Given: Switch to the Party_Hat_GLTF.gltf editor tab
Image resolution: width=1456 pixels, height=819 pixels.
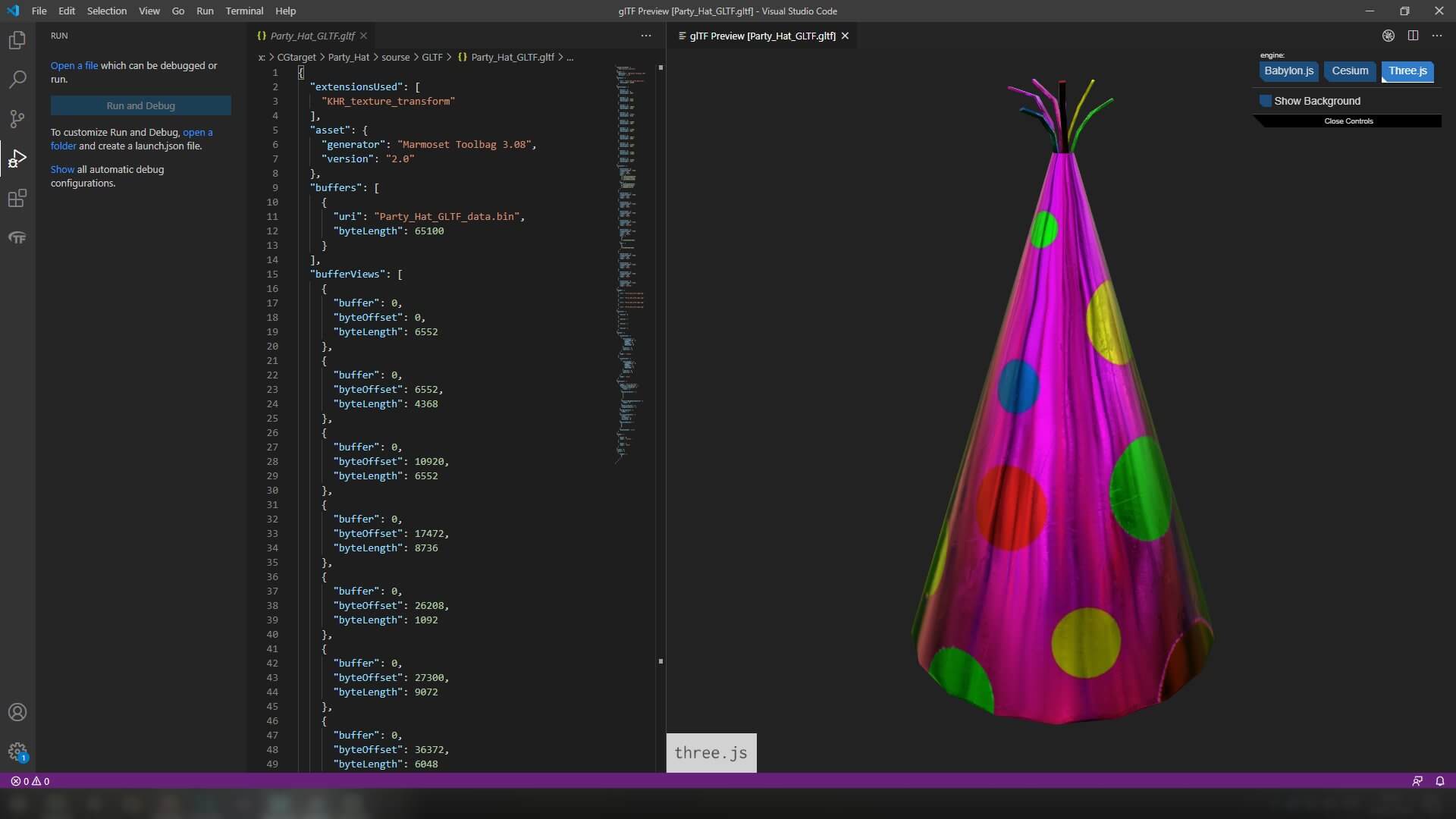Looking at the screenshot, I should point(312,36).
